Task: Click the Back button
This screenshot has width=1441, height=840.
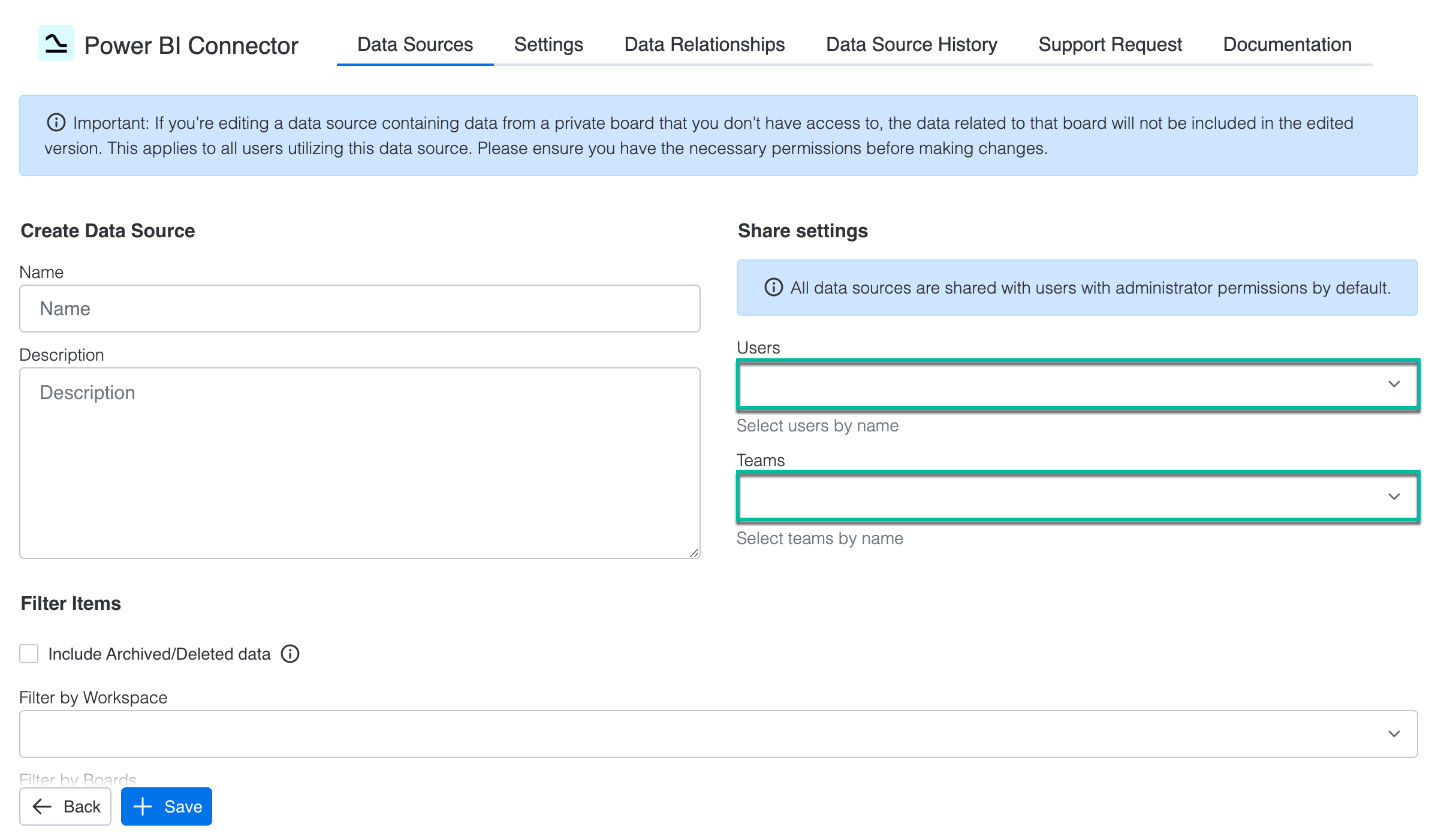Action: (x=65, y=806)
